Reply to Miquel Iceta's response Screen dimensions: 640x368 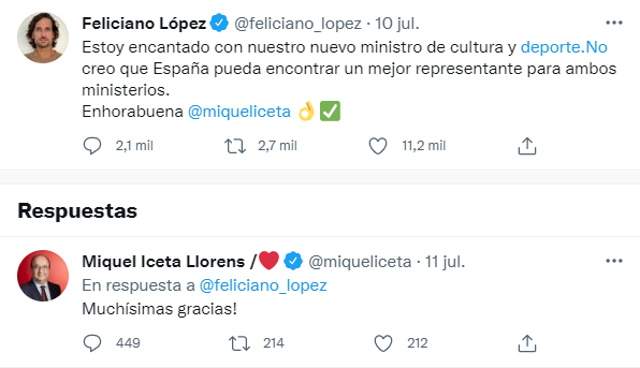tap(92, 343)
